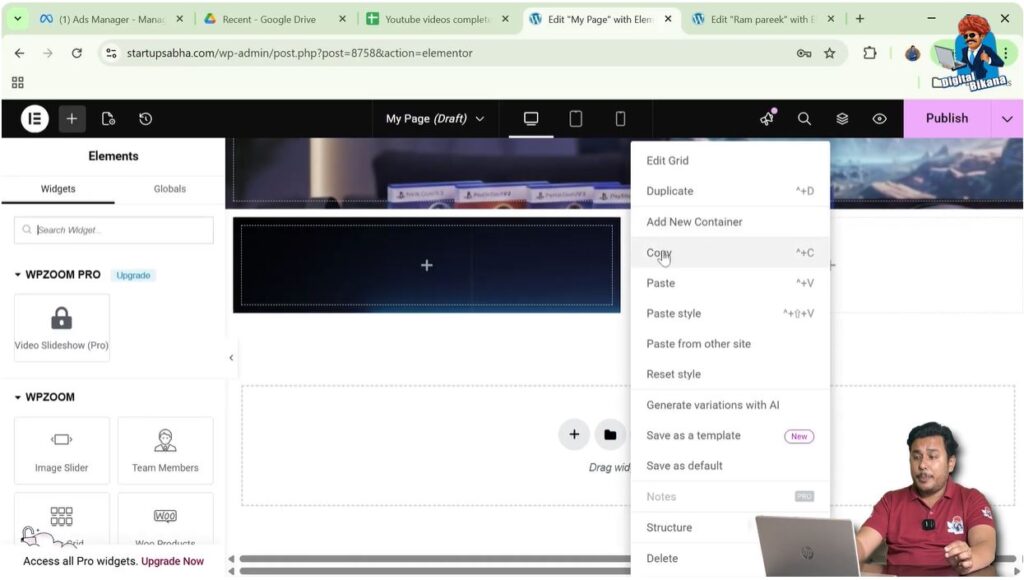
Task: Click the Add Element plus icon
Action: [x=72, y=119]
